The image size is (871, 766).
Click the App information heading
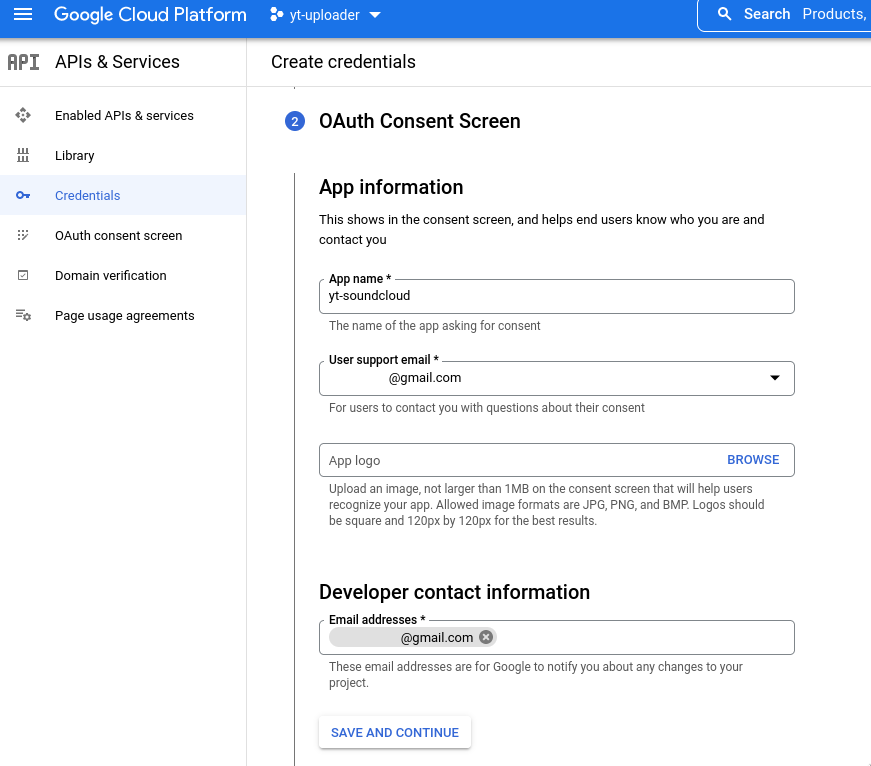coord(391,187)
